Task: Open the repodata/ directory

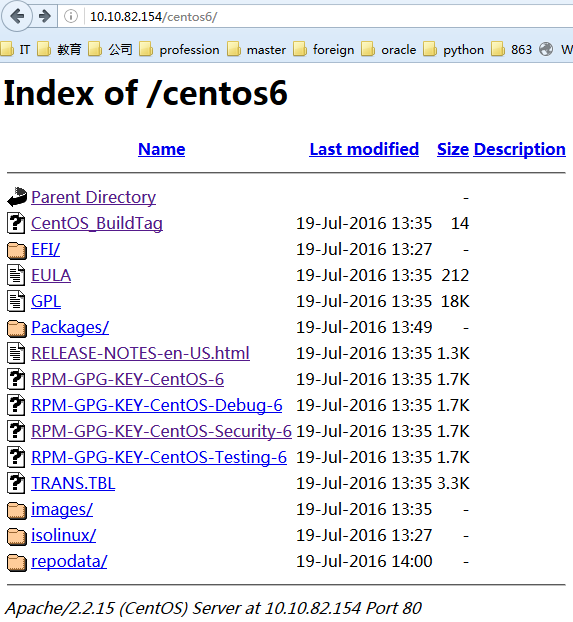Action: (x=69, y=561)
